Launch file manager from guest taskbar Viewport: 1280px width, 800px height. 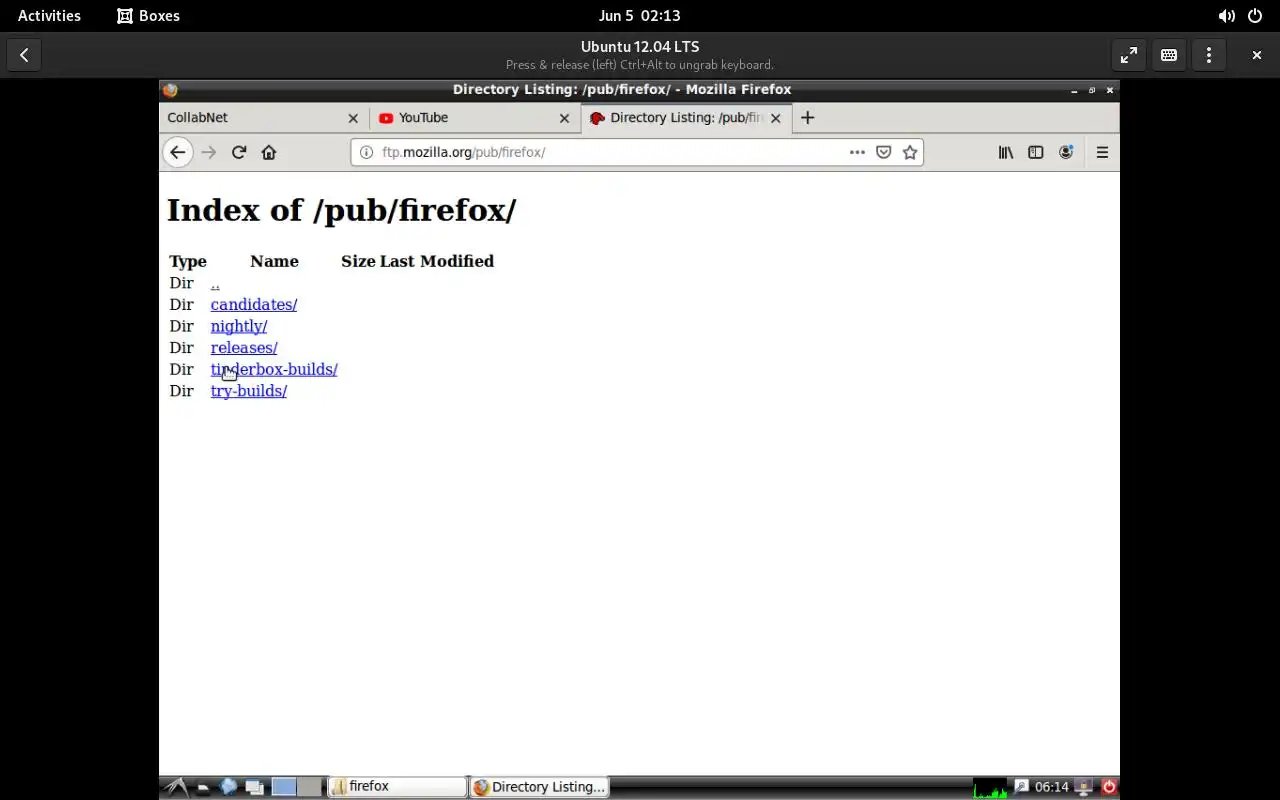click(x=203, y=787)
